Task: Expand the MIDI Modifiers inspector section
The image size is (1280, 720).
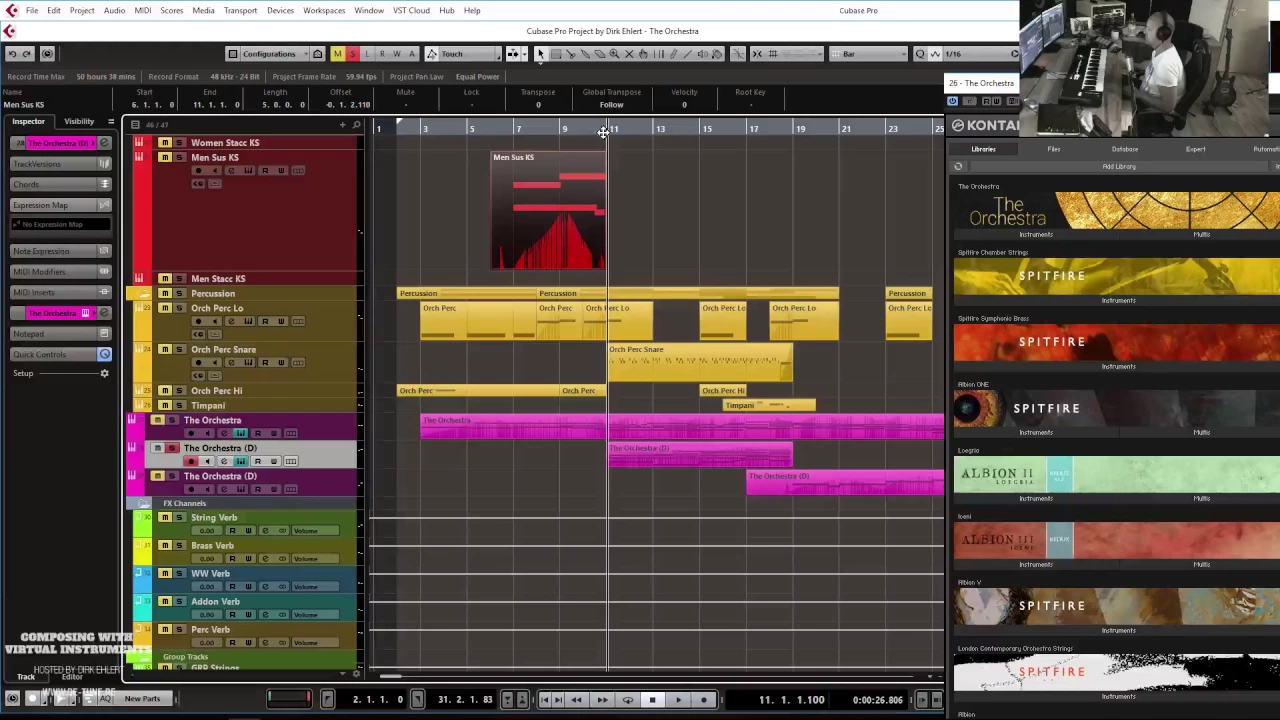Action: pos(58,272)
